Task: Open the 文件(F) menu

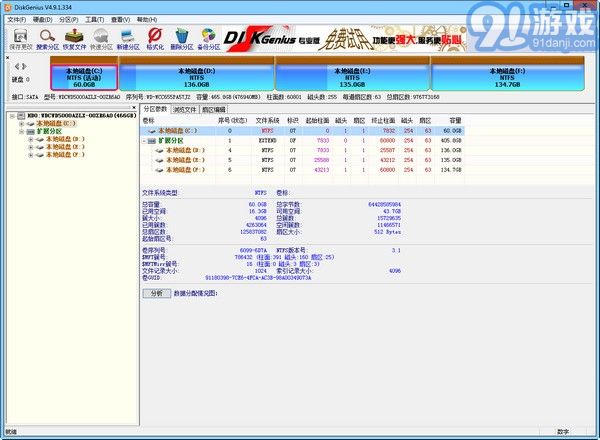Action: coord(17,20)
